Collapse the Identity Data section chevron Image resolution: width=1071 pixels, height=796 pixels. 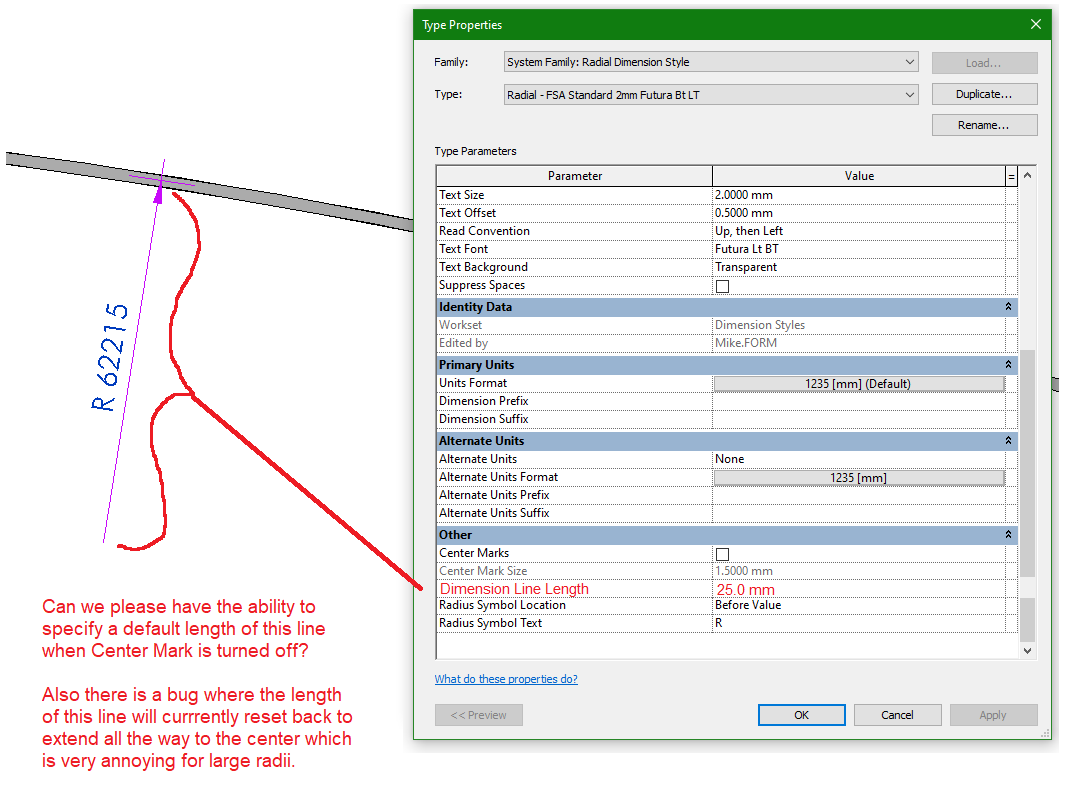click(x=1008, y=306)
